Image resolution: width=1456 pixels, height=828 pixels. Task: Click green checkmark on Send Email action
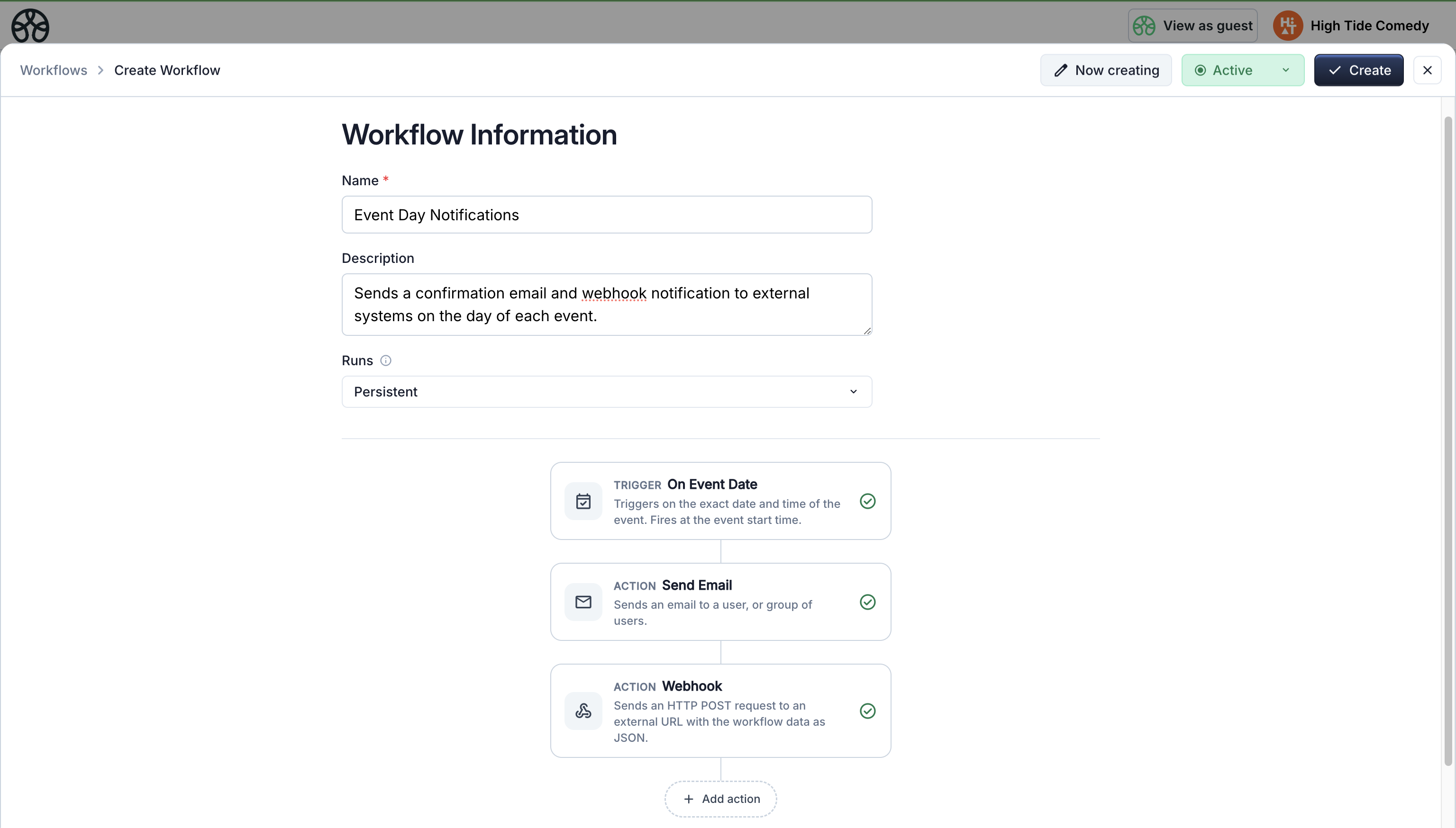tap(867, 602)
